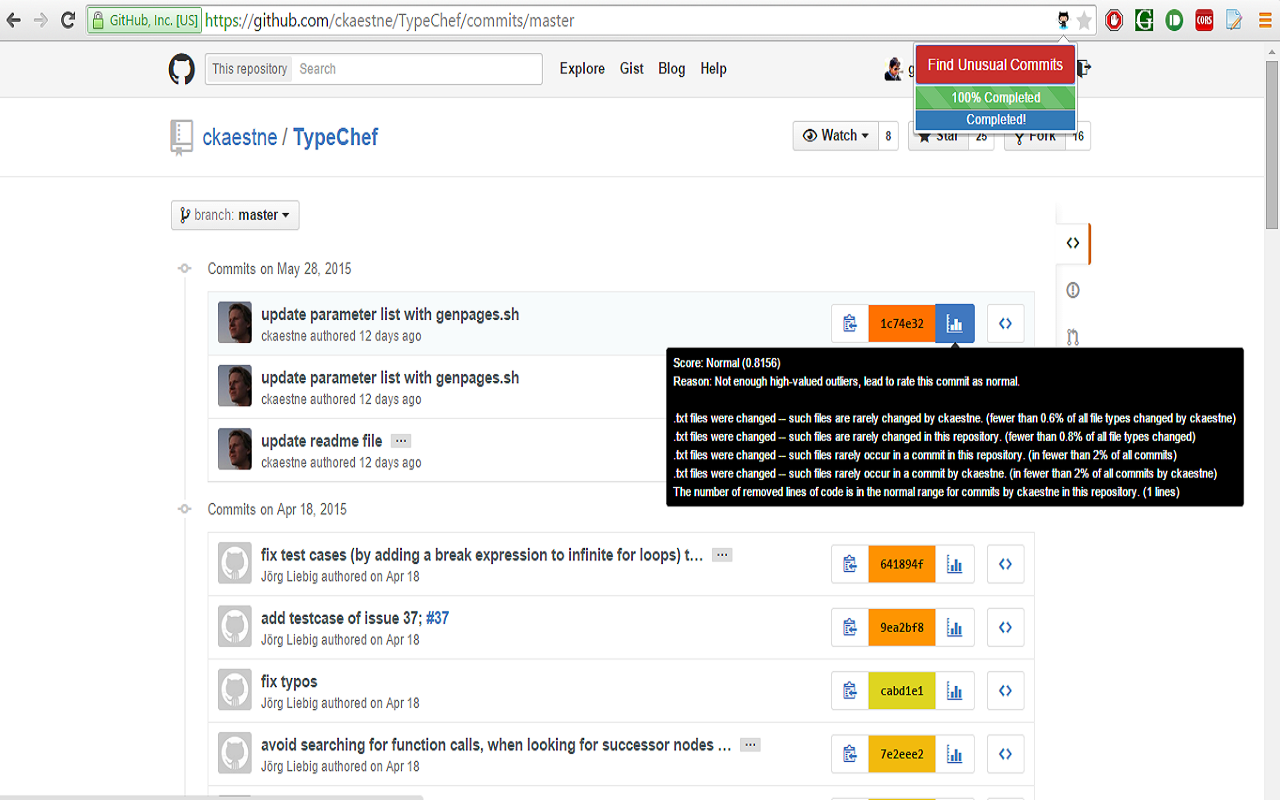Open Explore in GitHub header

pyautogui.click(x=582, y=69)
